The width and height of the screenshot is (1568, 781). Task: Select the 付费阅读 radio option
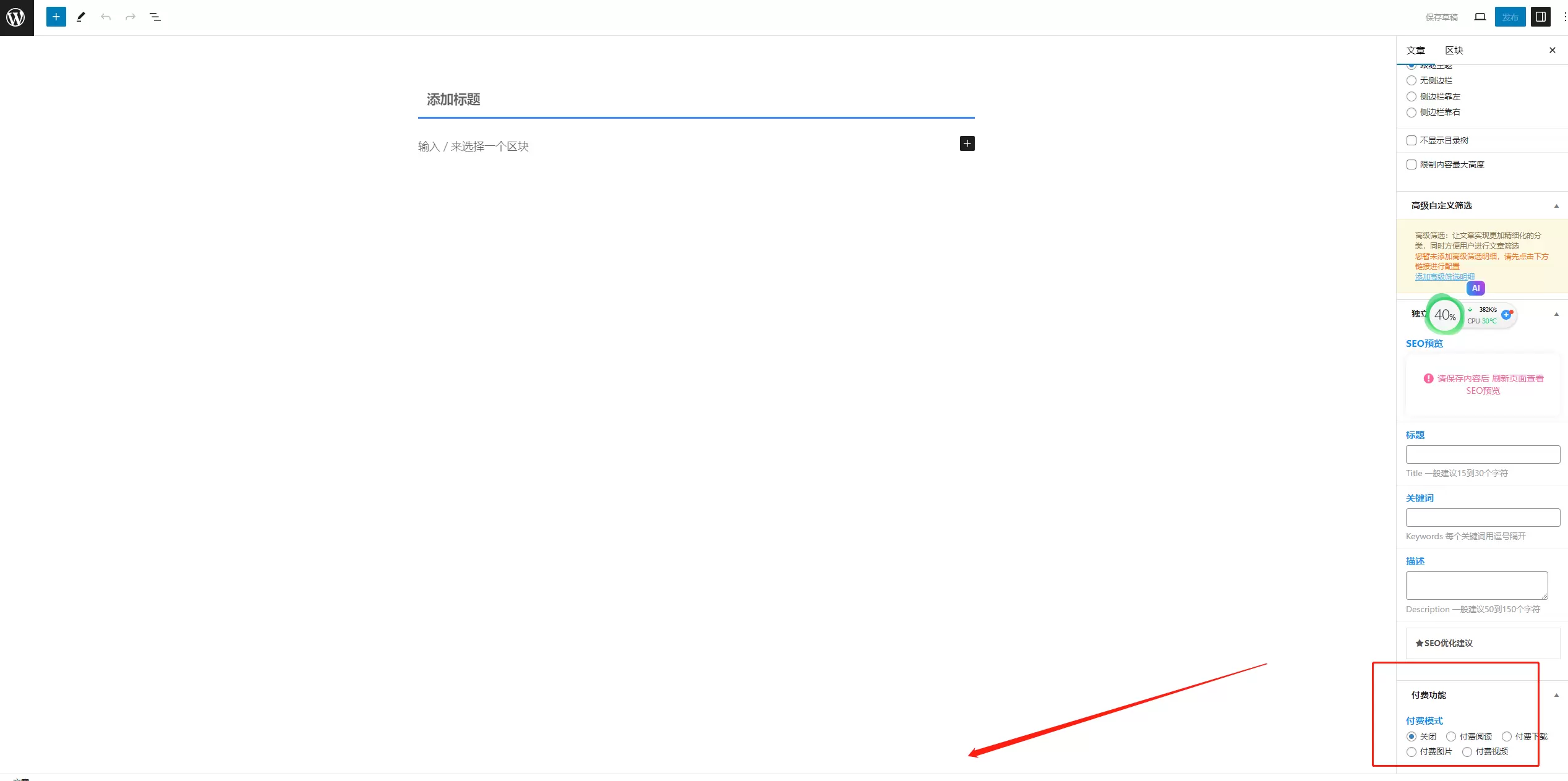[1451, 736]
